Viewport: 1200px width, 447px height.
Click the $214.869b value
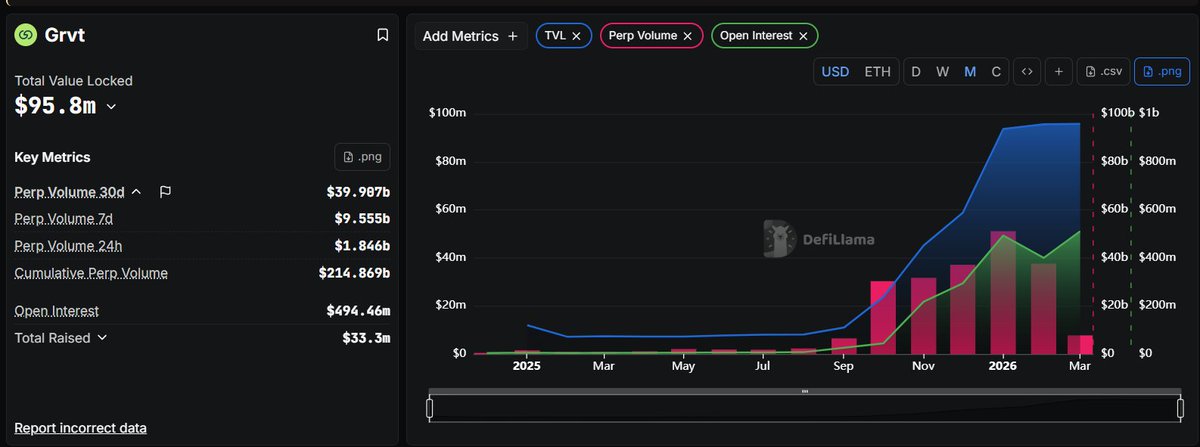point(354,273)
